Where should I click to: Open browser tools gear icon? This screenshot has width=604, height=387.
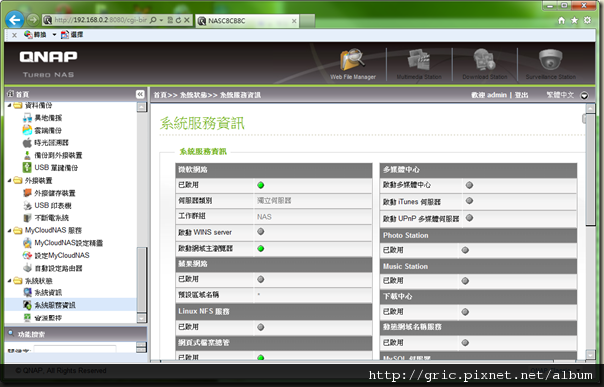pyautogui.click(x=587, y=20)
